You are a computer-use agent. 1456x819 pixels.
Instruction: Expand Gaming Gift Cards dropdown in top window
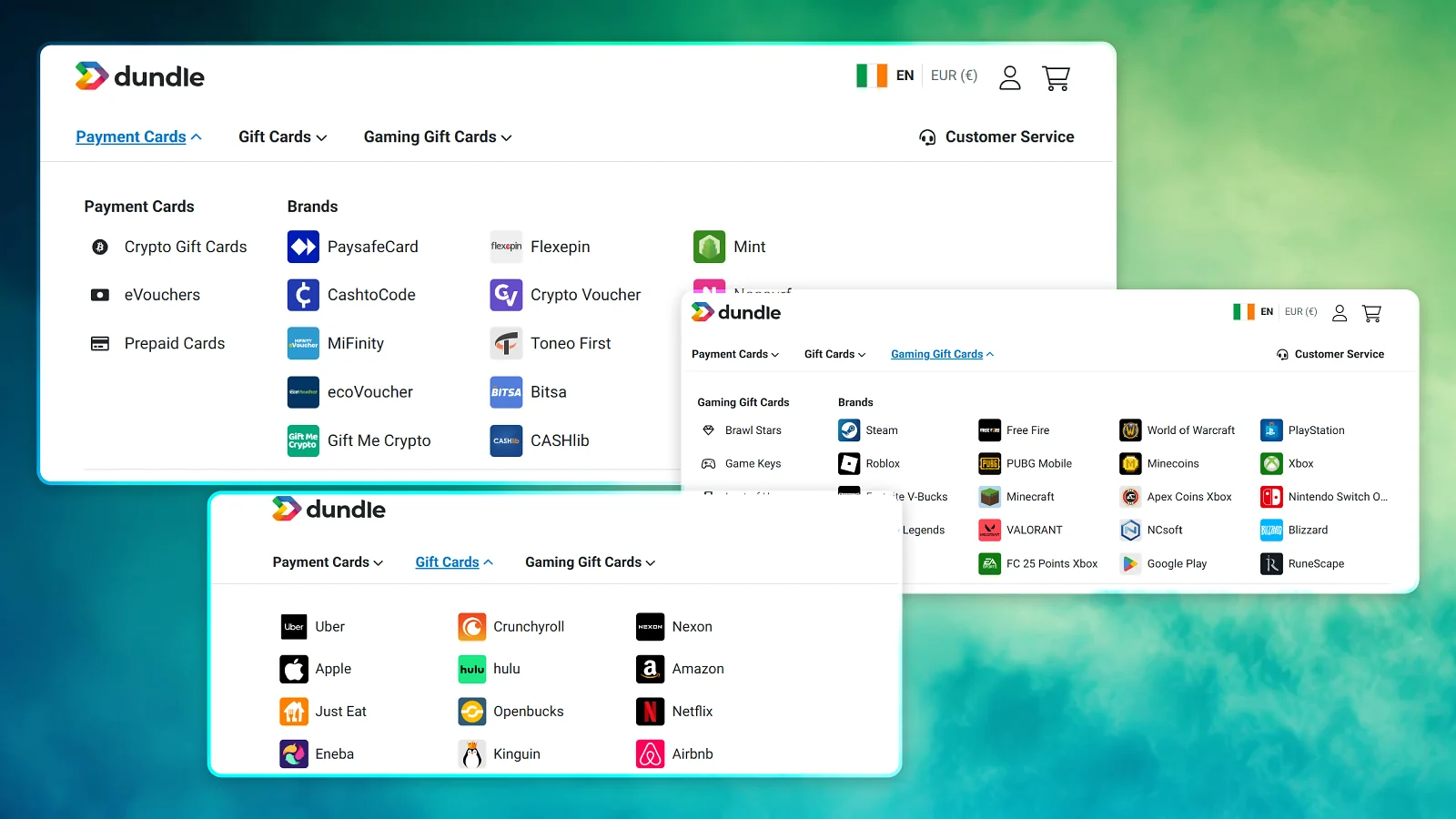pos(438,136)
